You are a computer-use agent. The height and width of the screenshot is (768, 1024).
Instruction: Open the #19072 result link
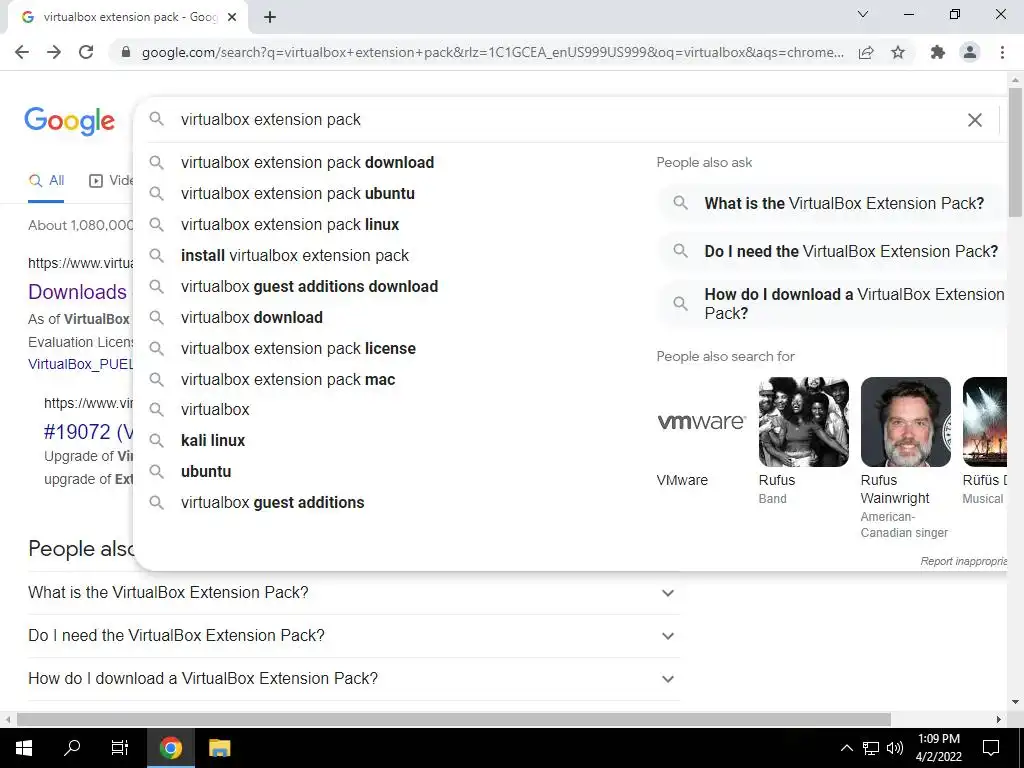[88, 432]
